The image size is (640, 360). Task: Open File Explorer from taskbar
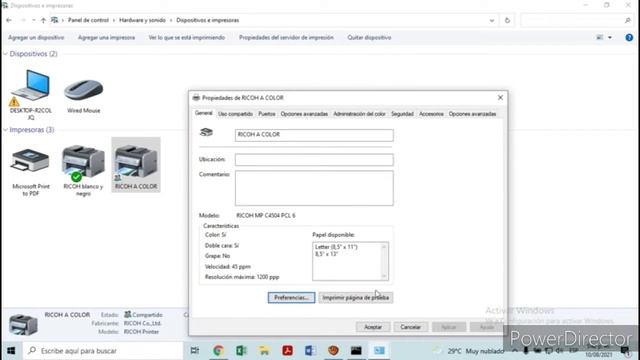pyautogui.click(x=264, y=351)
